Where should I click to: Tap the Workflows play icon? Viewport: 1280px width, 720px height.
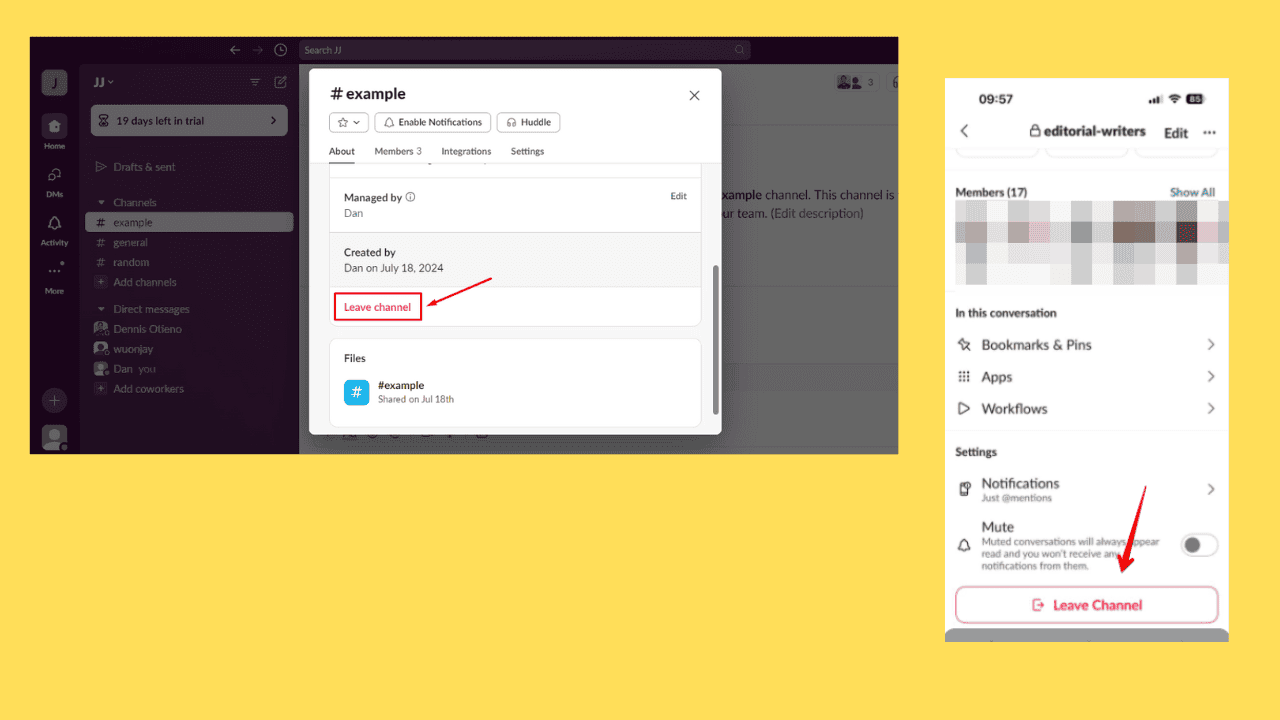click(964, 408)
